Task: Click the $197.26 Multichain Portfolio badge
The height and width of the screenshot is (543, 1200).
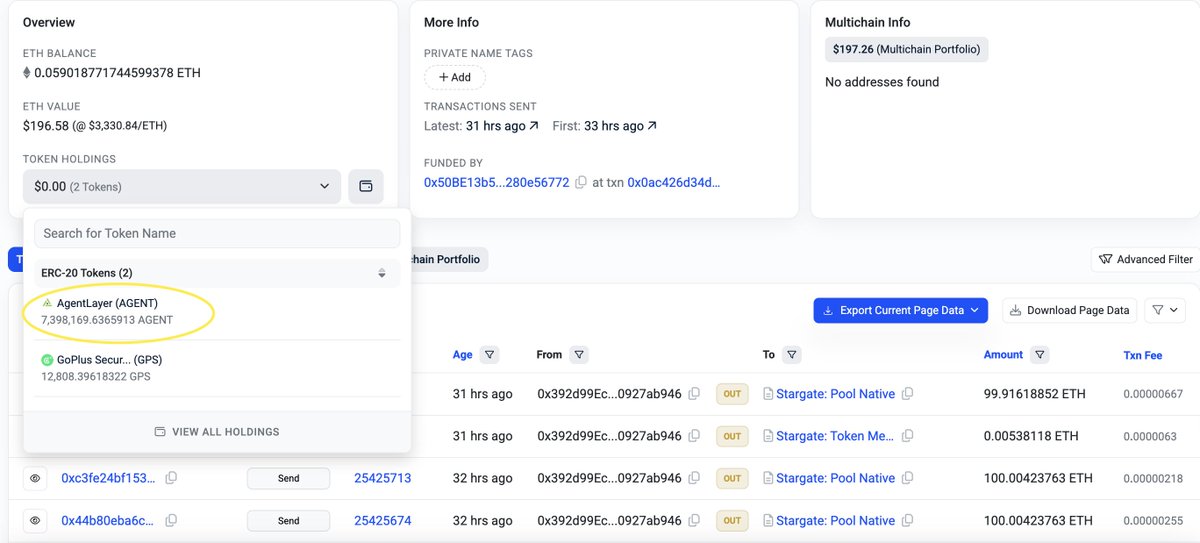Action: (907, 49)
